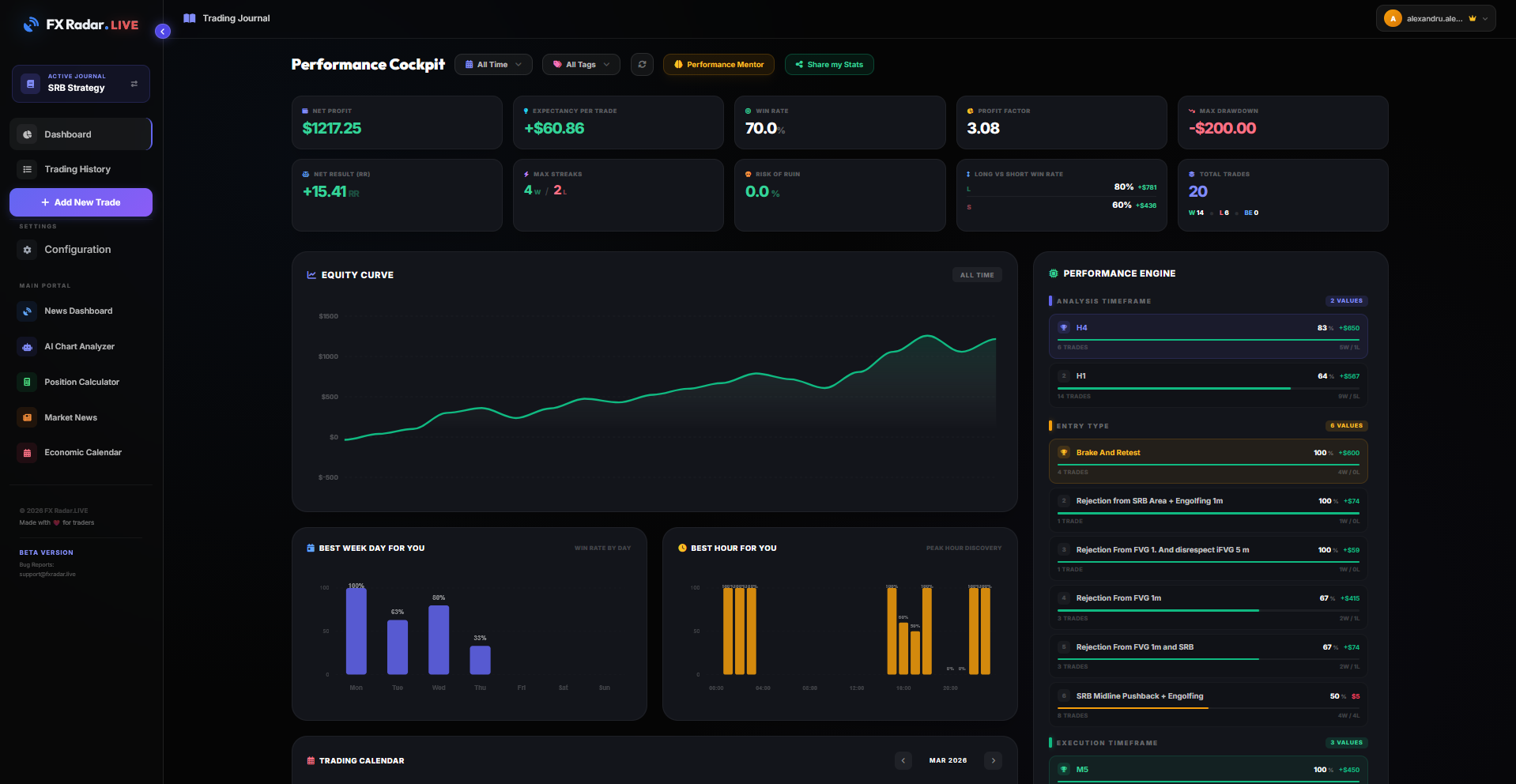Screen dimensions: 1516x784
Task: Go to next month in Trading Calendar
Action: point(993,760)
